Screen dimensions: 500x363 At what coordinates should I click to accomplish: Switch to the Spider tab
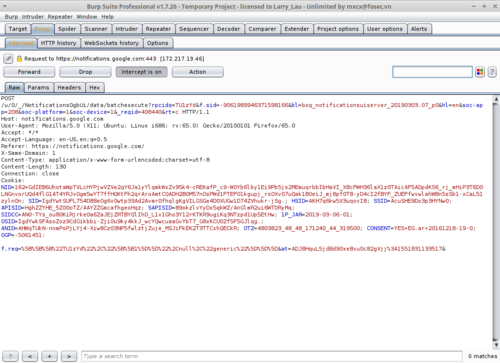[67, 29]
